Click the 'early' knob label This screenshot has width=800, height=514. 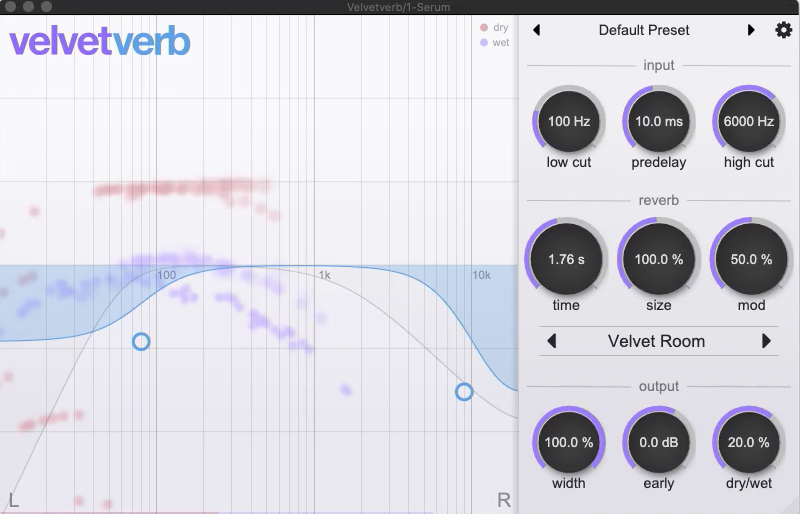(x=659, y=483)
